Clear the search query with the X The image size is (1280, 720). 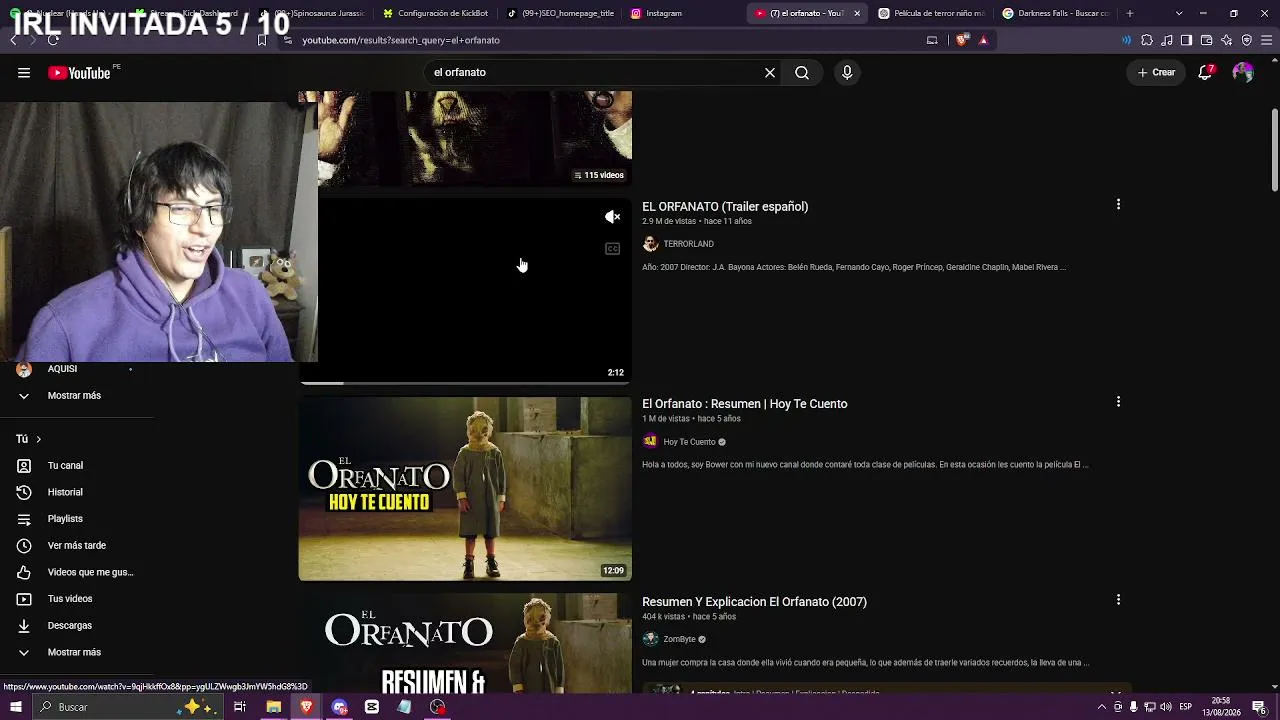pyautogui.click(x=770, y=73)
